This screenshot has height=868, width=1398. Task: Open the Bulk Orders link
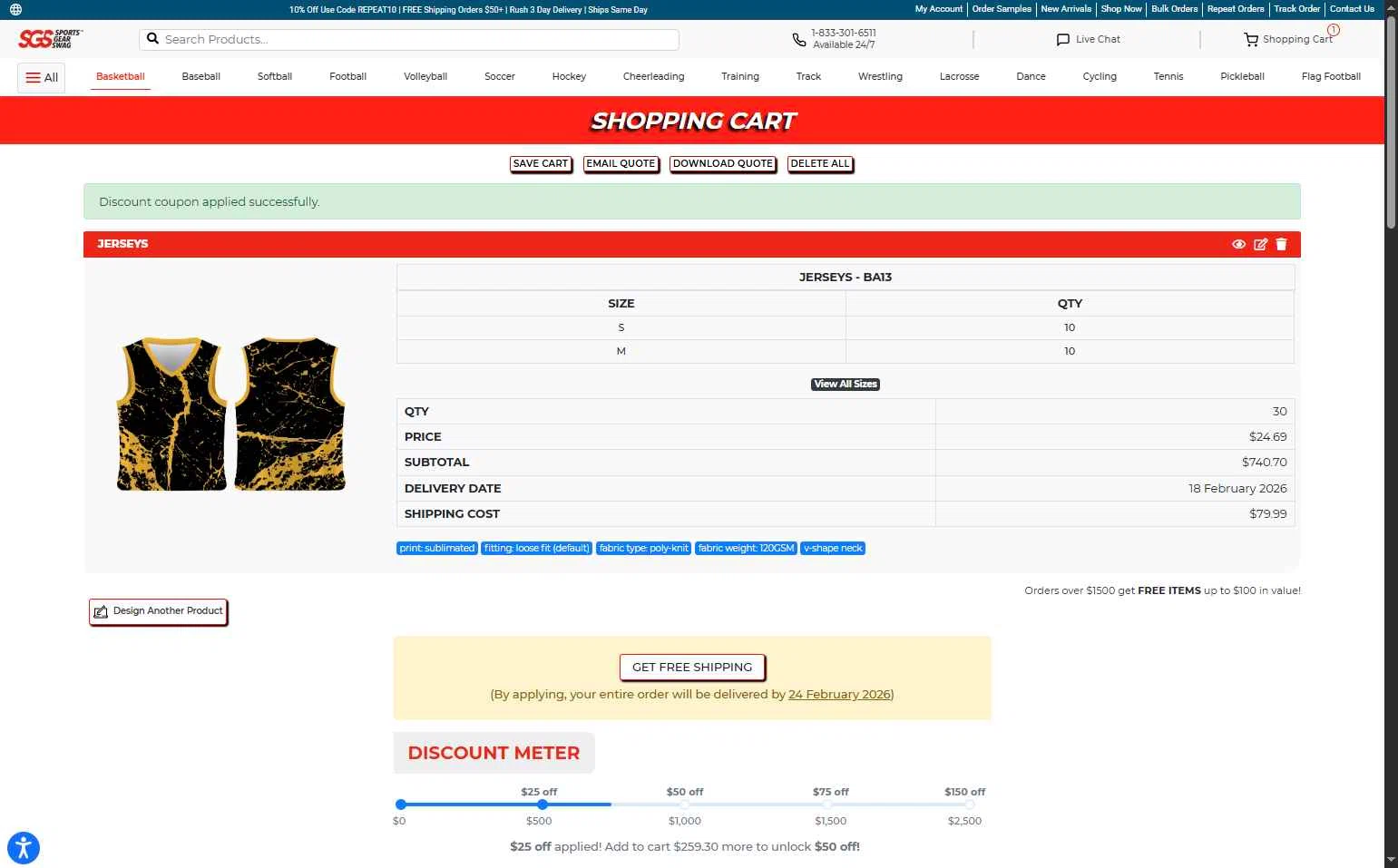1175,9
